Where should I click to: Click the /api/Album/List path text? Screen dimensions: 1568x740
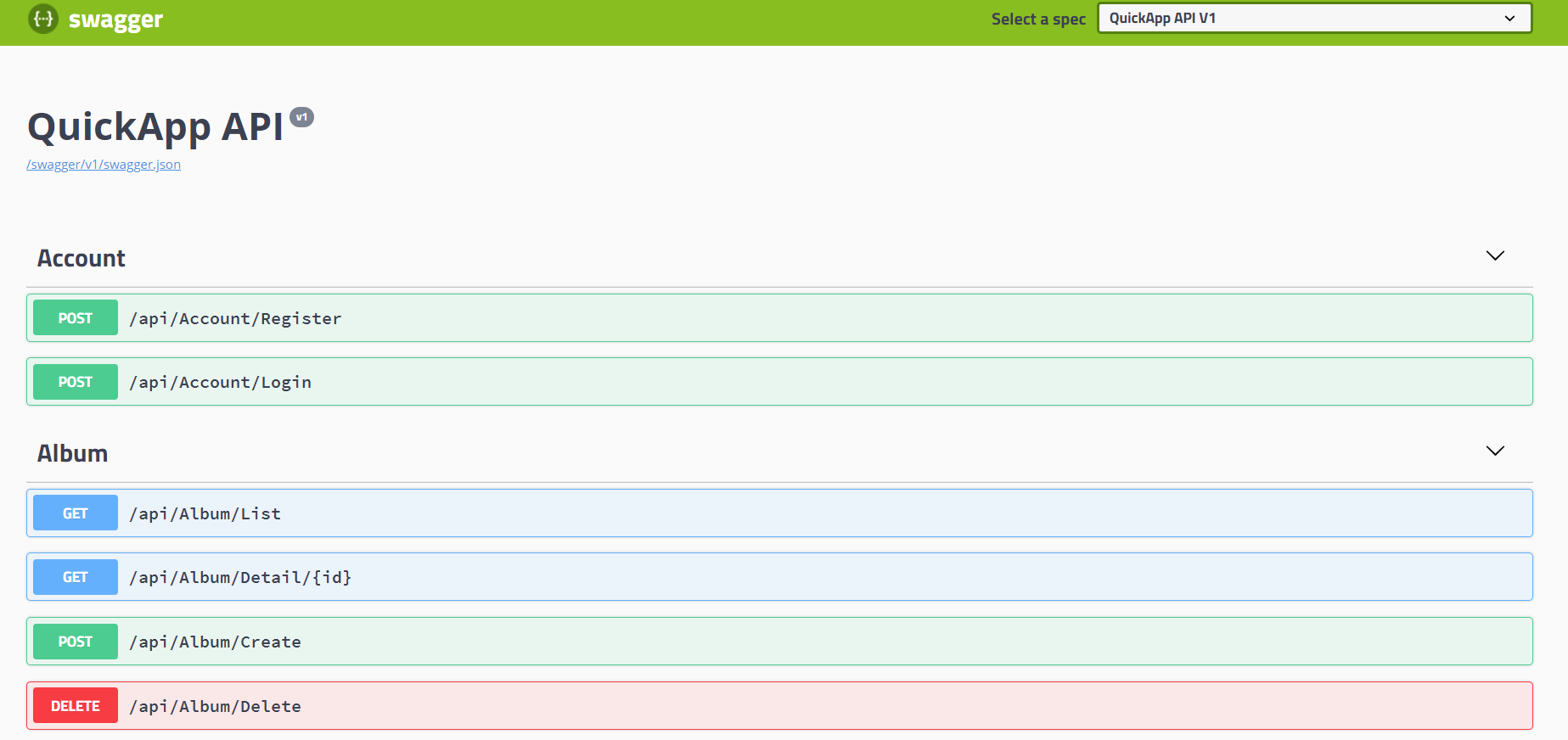click(x=205, y=513)
